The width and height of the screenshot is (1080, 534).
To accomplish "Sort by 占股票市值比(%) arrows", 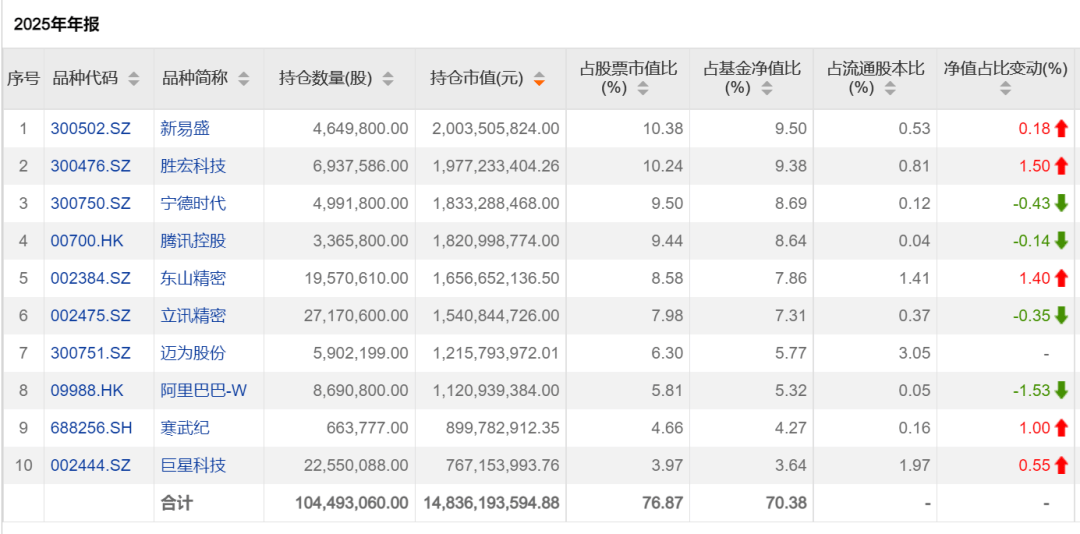I will 643,88.
